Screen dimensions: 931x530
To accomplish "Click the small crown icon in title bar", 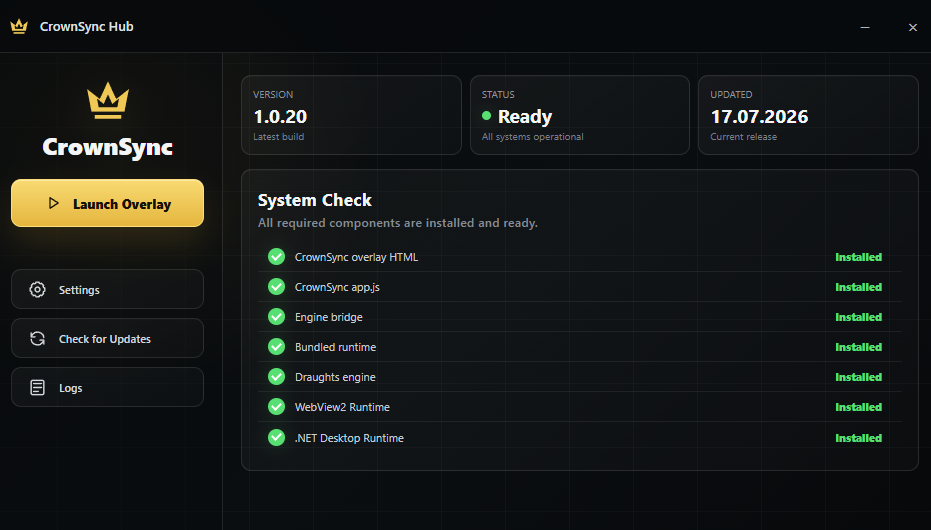I will (x=19, y=26).
